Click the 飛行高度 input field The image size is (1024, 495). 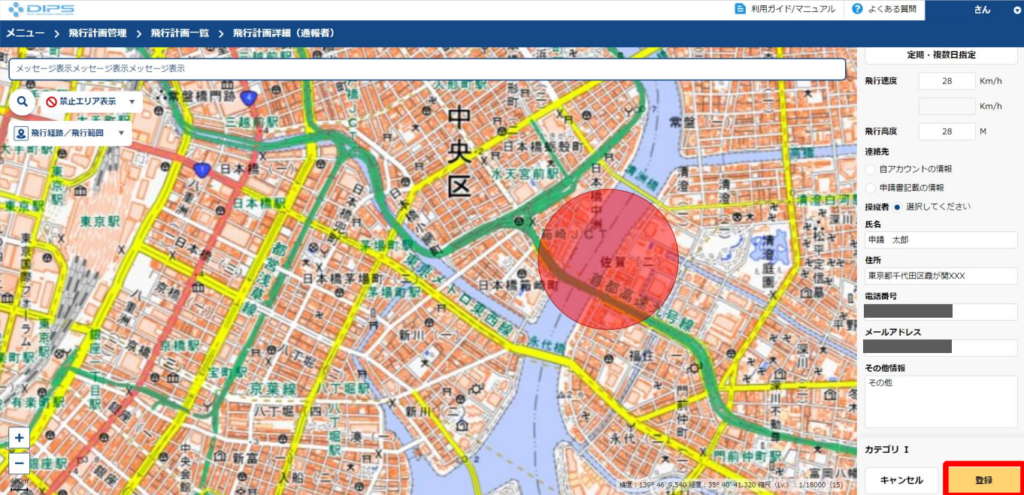(946, 132)
